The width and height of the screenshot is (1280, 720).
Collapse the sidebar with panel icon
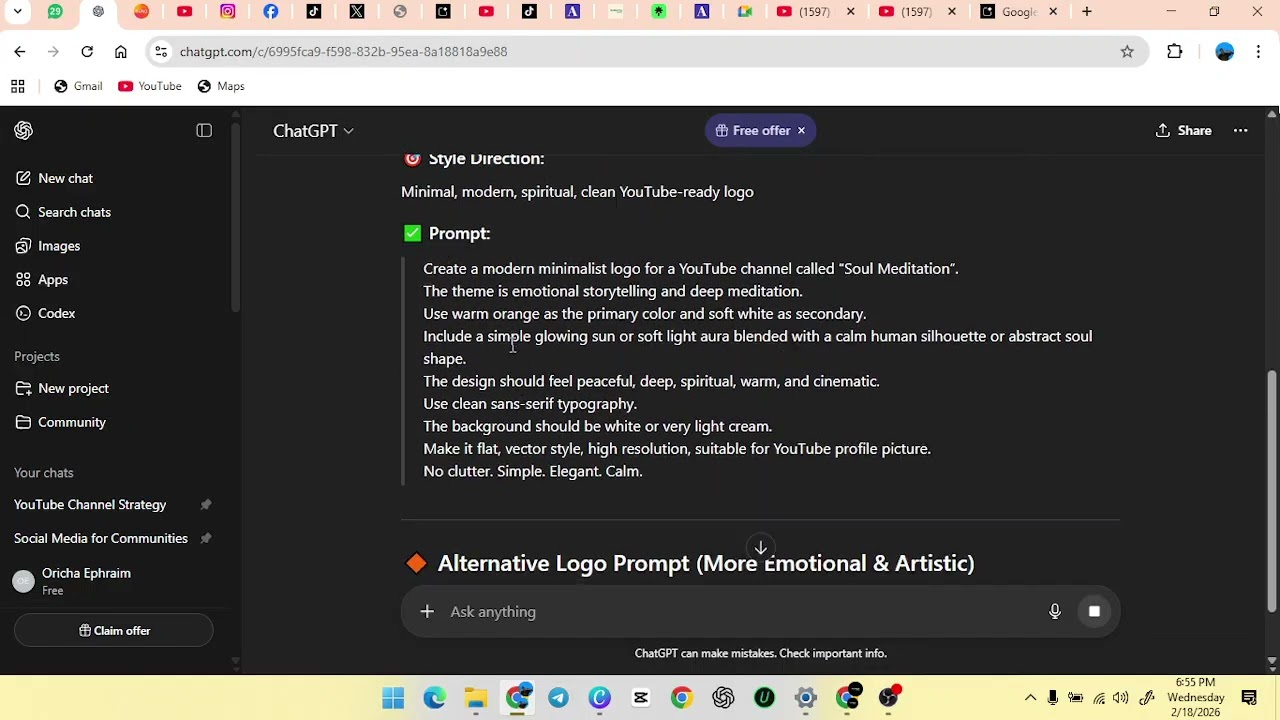point(204,131)
